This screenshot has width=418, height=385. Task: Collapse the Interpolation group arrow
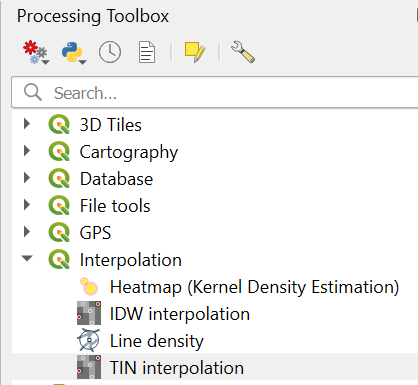tap(27, 258)
